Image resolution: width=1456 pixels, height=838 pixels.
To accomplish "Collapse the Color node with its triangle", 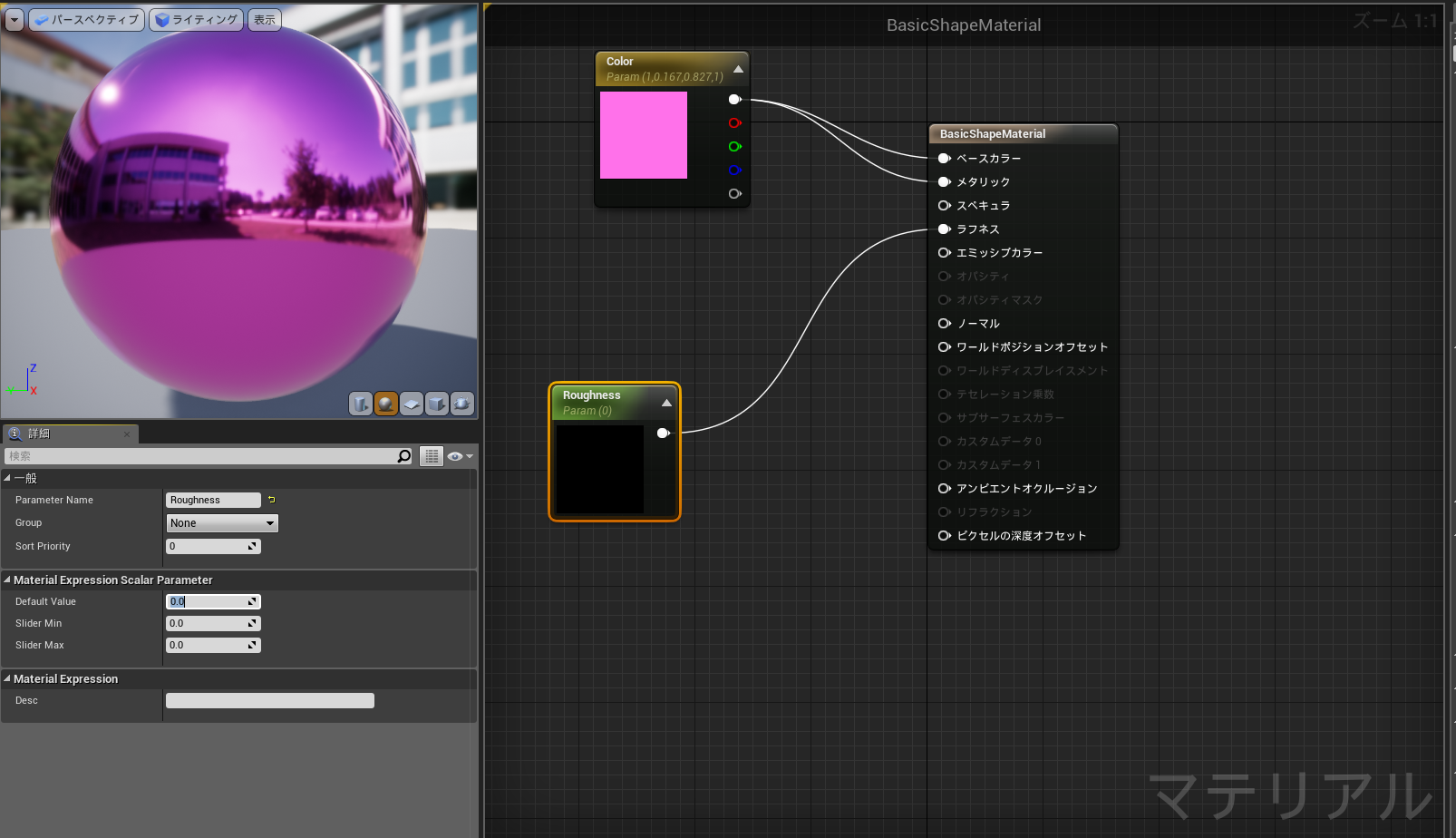I will click(738, 68).
